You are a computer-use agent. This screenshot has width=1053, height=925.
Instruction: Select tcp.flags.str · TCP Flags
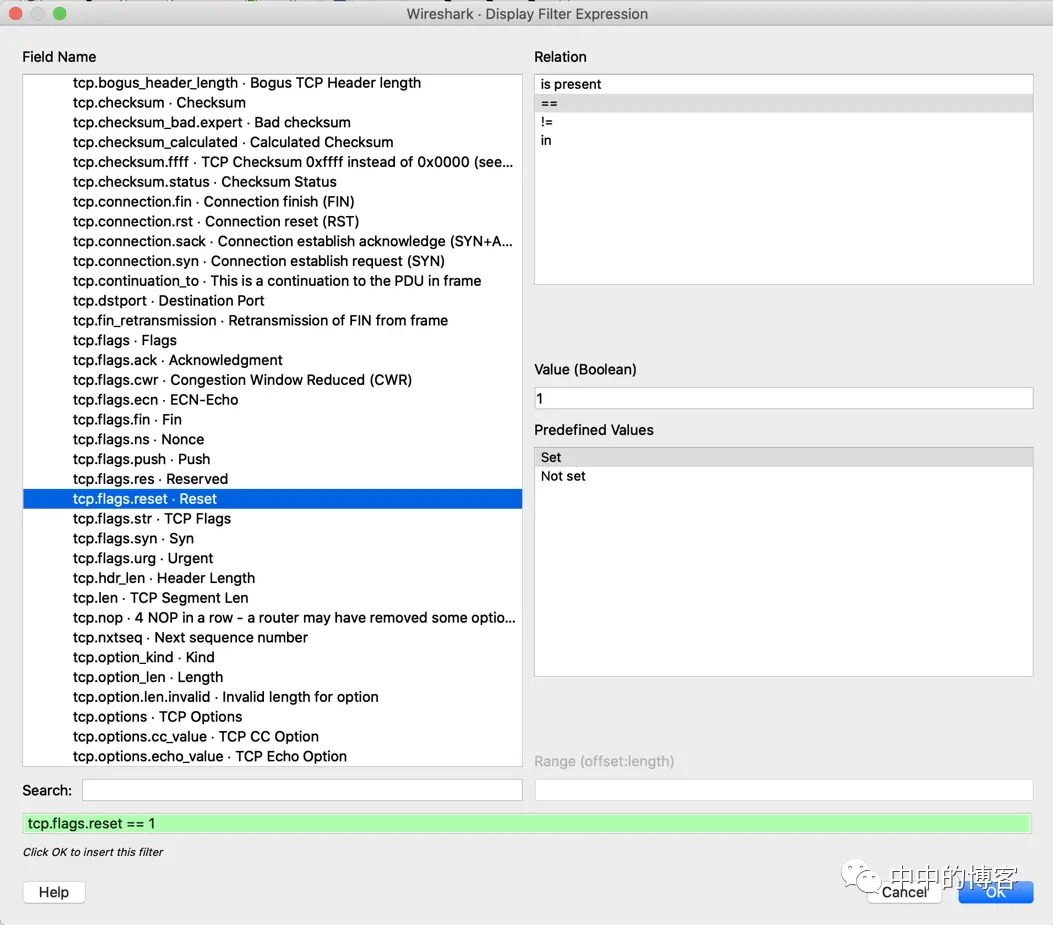[273, 519]
